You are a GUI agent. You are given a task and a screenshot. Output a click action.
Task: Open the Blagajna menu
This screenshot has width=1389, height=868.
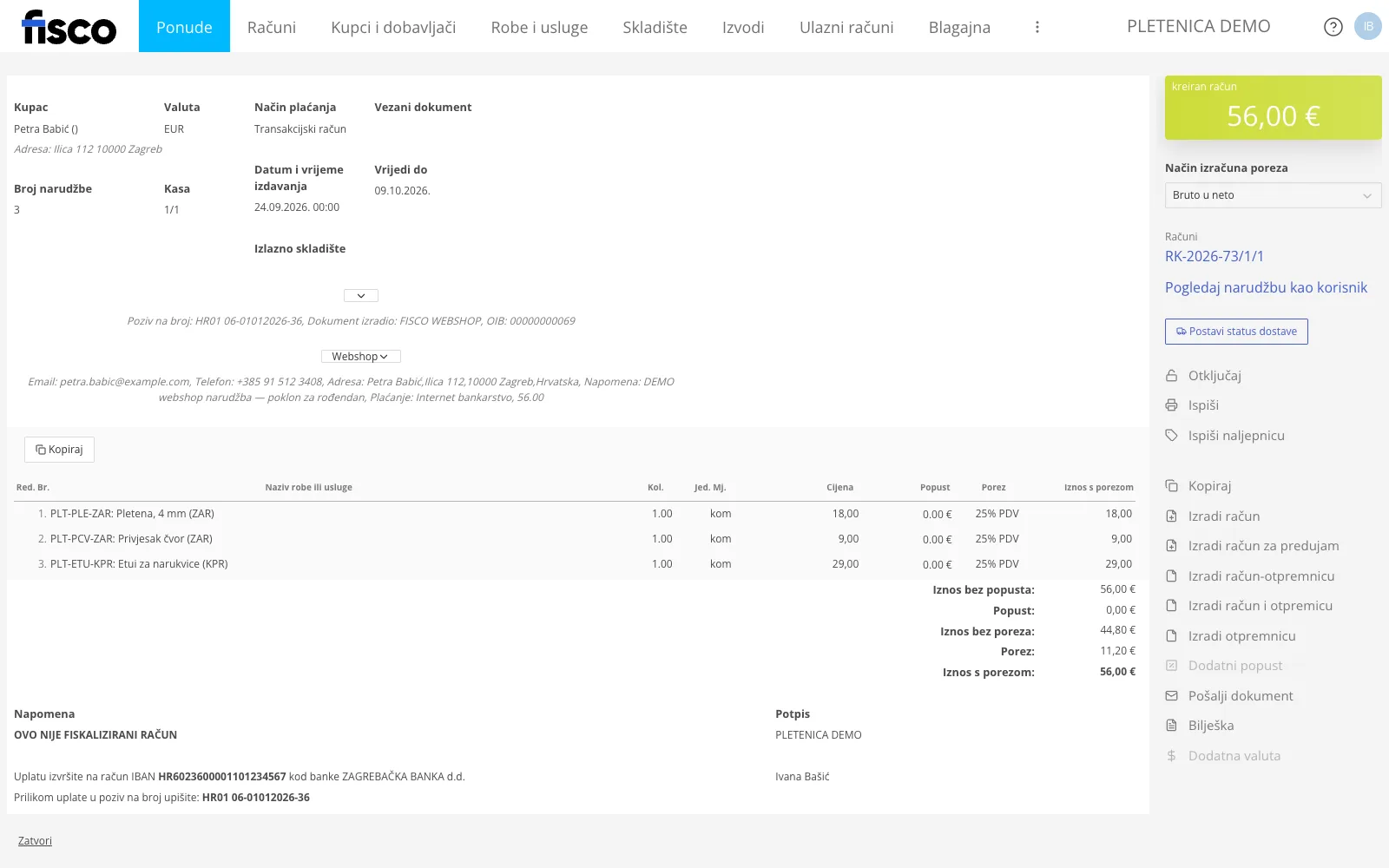click(x=959, y=27)
